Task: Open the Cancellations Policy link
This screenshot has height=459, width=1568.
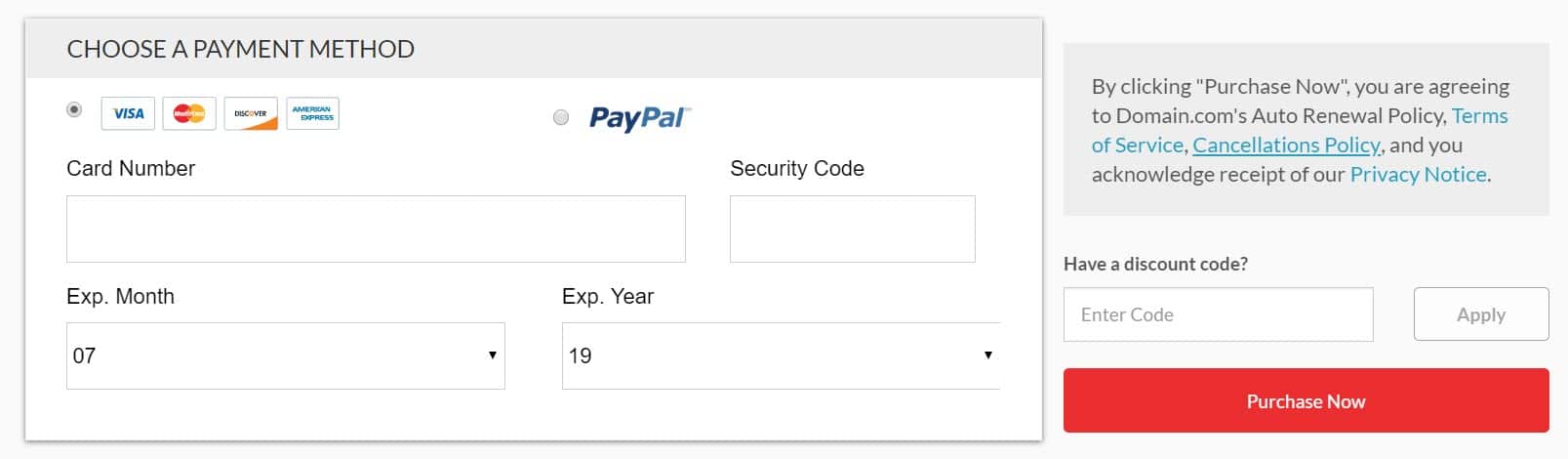Action: click(1286, 145)
